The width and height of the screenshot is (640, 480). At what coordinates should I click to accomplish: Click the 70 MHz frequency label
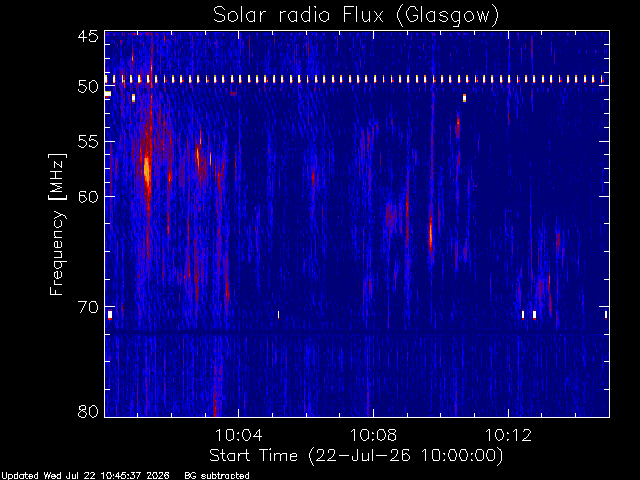click(88, 307)
